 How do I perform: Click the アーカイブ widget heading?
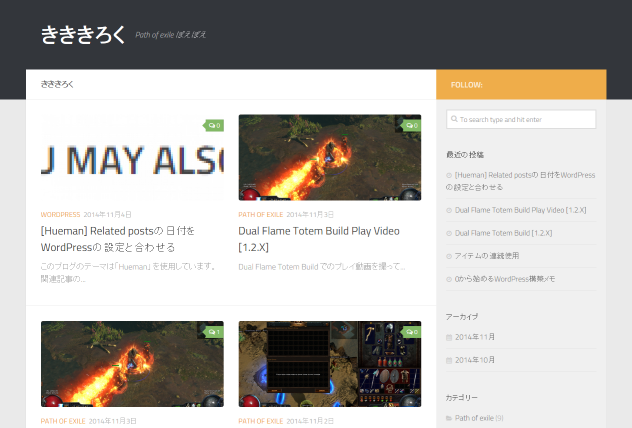462,317
